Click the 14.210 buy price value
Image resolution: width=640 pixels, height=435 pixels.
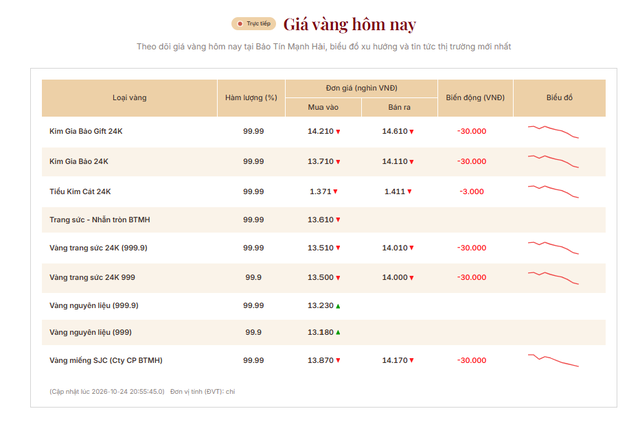coord(320,131)
